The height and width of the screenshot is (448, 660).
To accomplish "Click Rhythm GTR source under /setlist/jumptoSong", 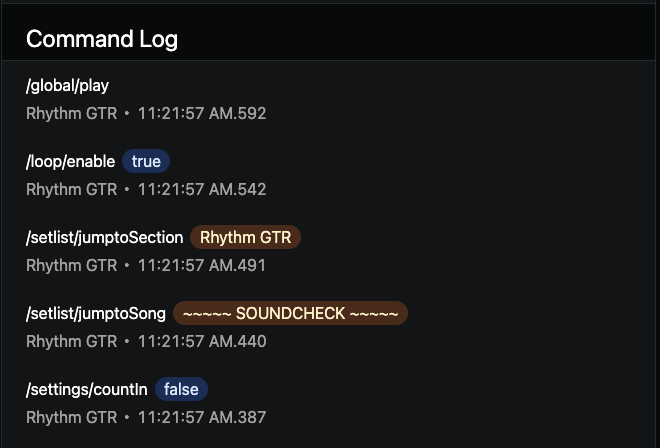I will click(72, 341).
